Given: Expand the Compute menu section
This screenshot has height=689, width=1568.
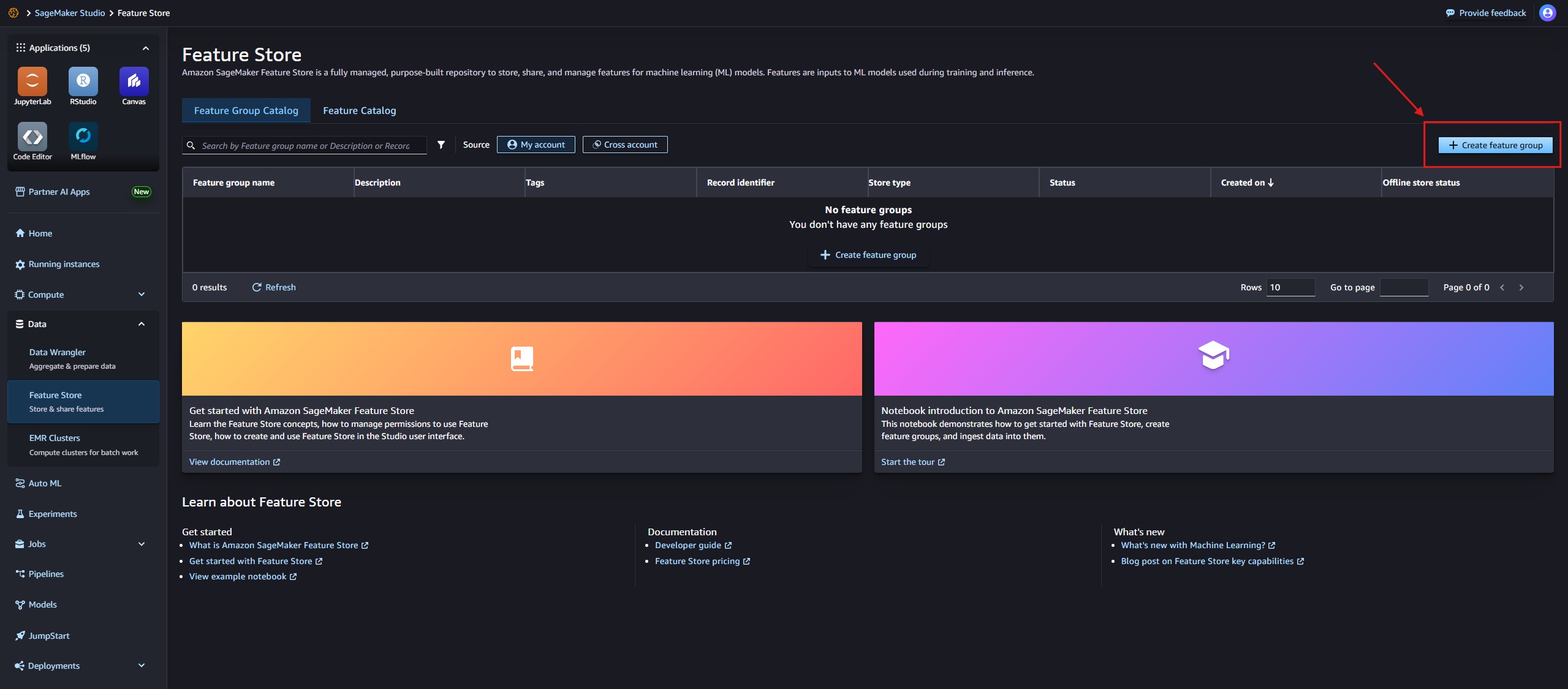Looking at the screenshot, I should 142,295.
